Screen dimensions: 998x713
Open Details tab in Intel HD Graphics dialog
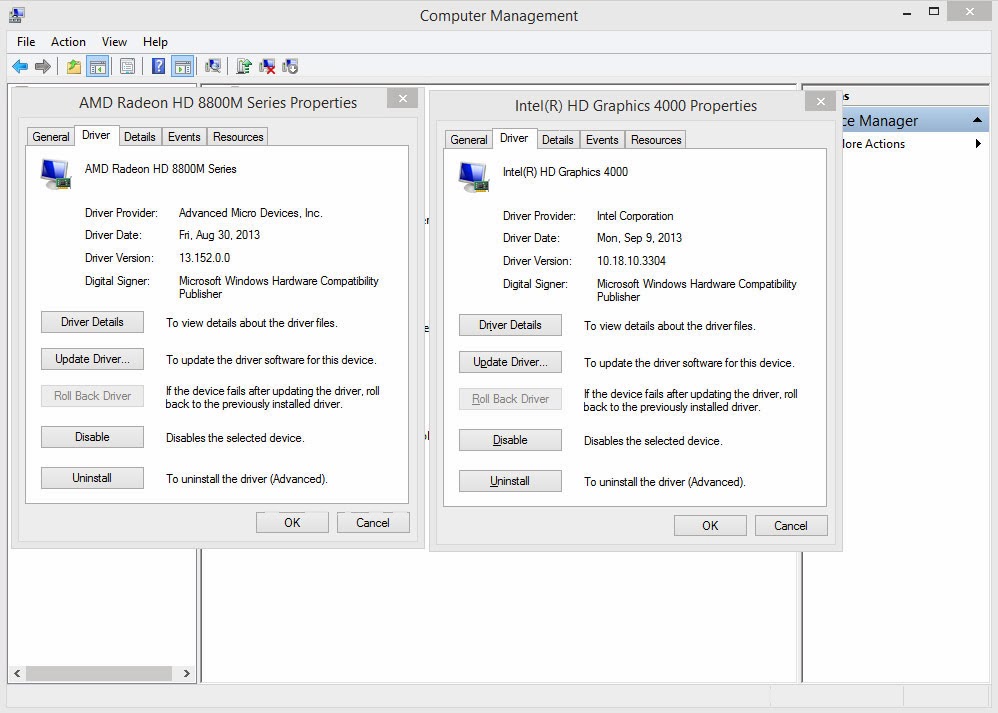[558, 139]
